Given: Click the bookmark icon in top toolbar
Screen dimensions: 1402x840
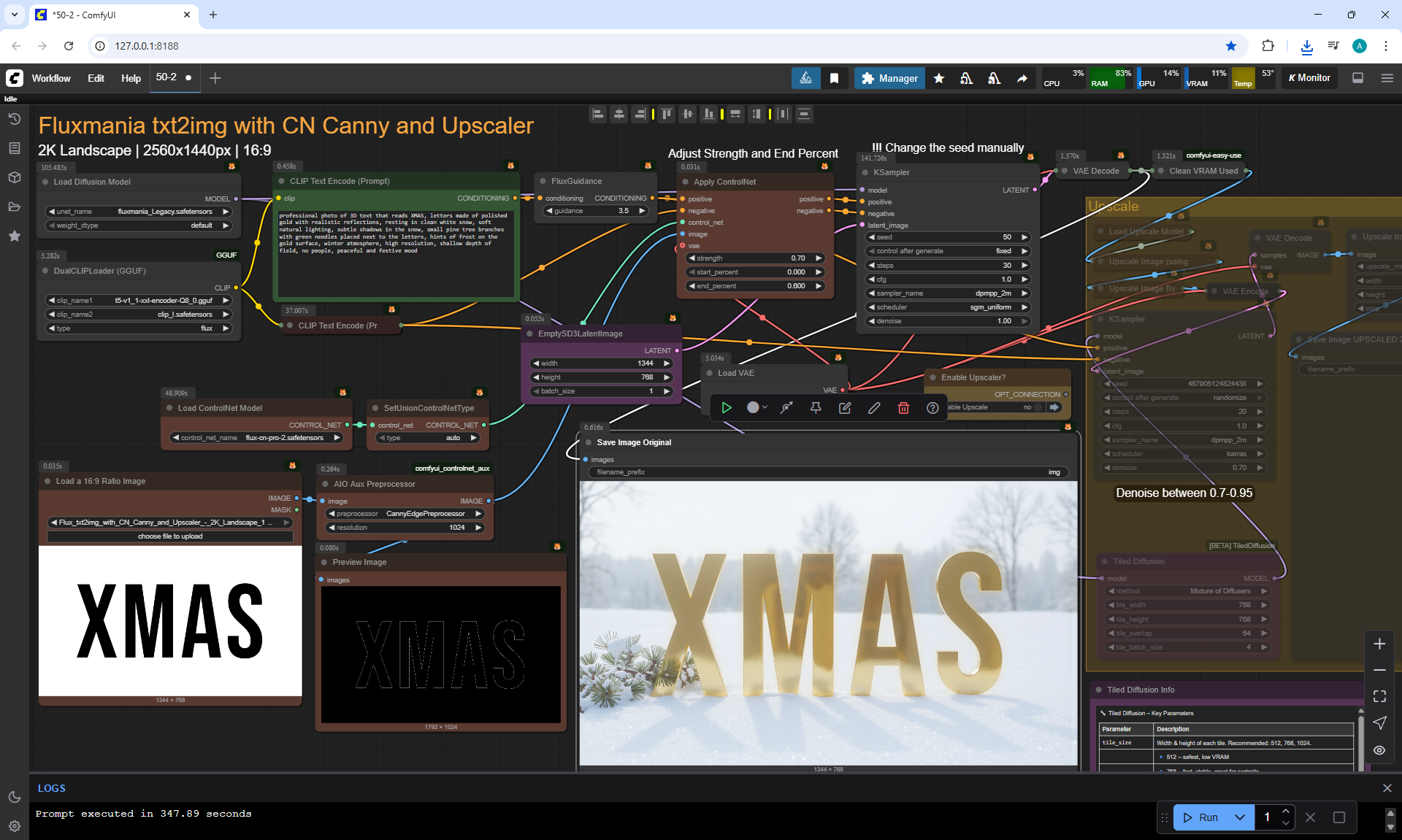Looking at the screenshot, I should tap(834, 78).
